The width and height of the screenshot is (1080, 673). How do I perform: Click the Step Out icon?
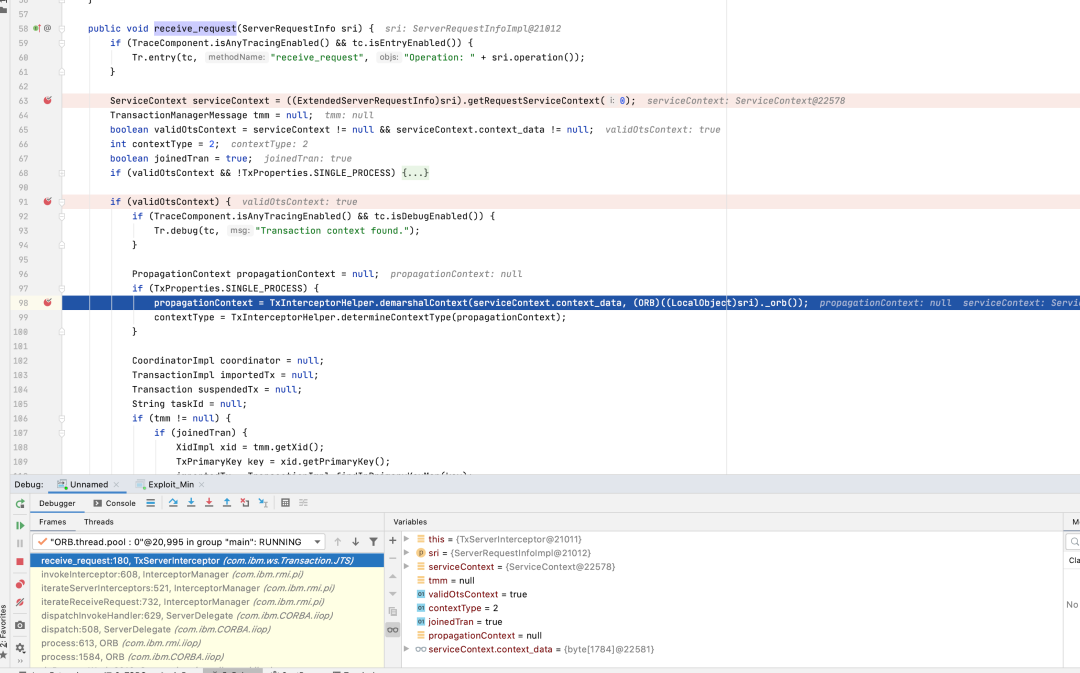click(x=227, y=503)
